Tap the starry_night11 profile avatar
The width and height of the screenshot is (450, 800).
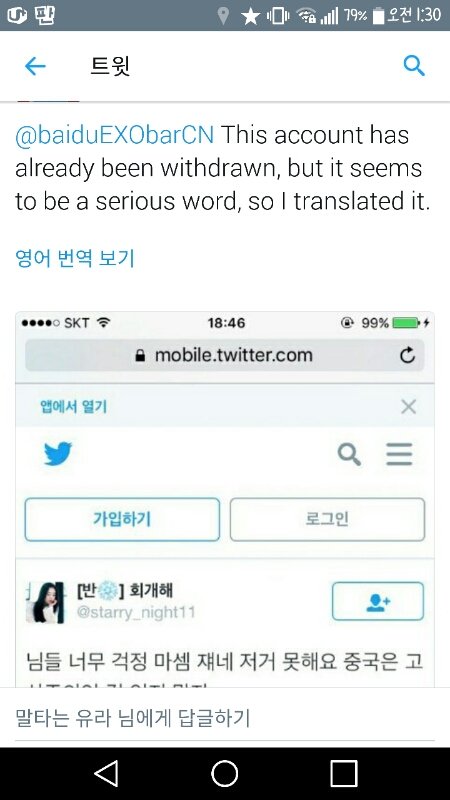point(45,602)
